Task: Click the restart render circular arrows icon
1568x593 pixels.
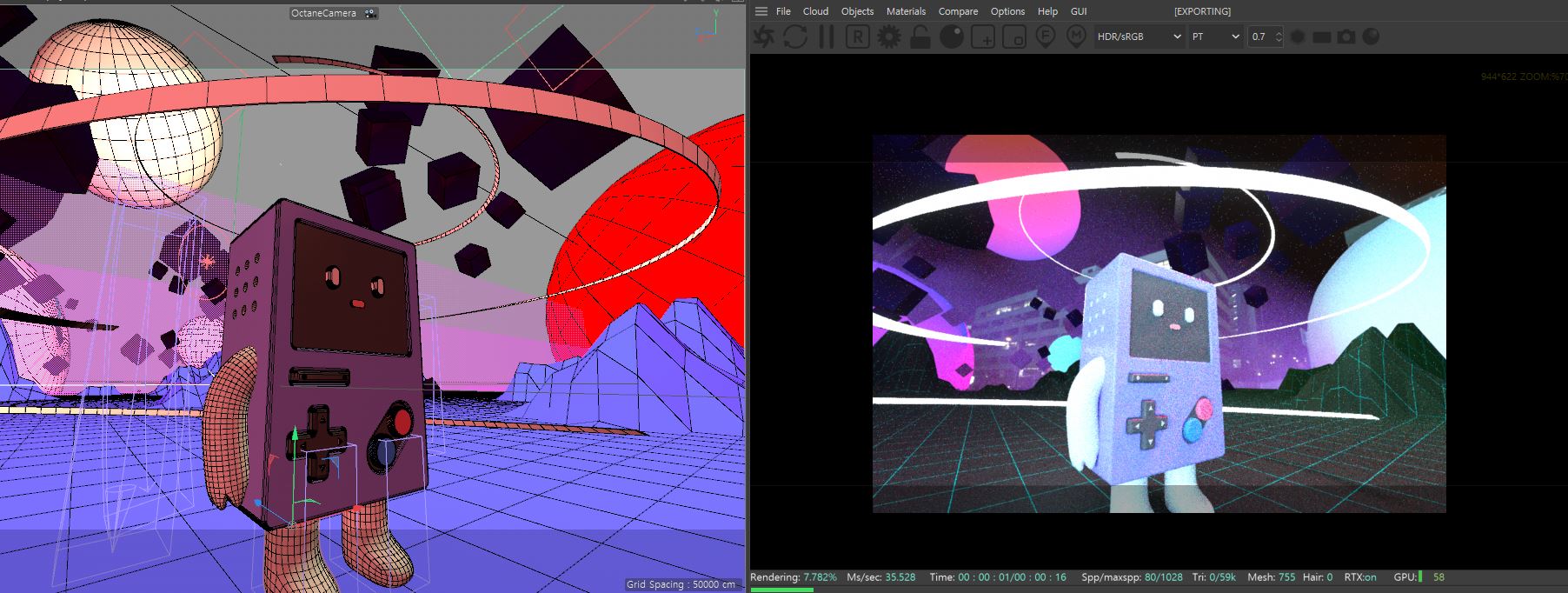Action: 795,37
